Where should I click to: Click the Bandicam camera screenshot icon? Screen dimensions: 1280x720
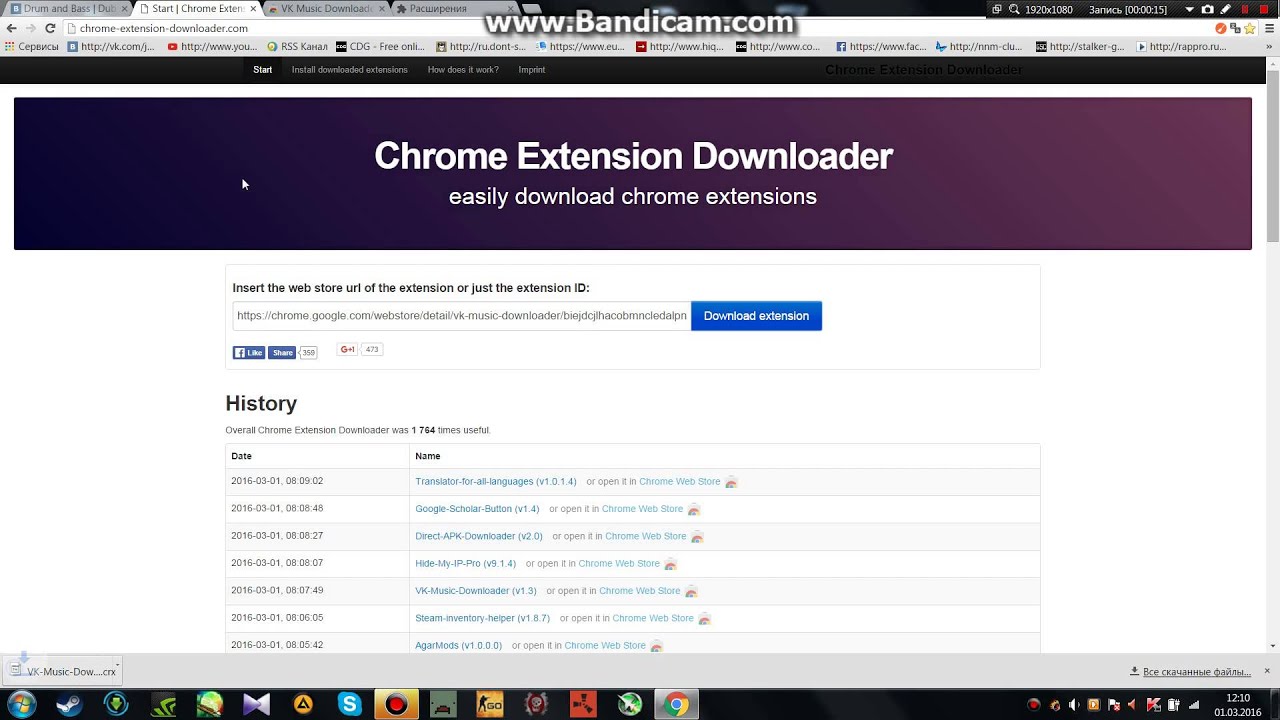(1207, 9)
